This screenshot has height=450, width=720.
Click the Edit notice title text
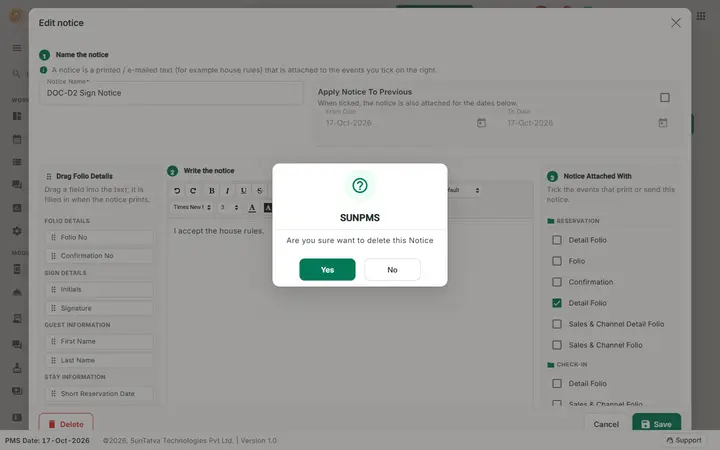coord(61,23)
